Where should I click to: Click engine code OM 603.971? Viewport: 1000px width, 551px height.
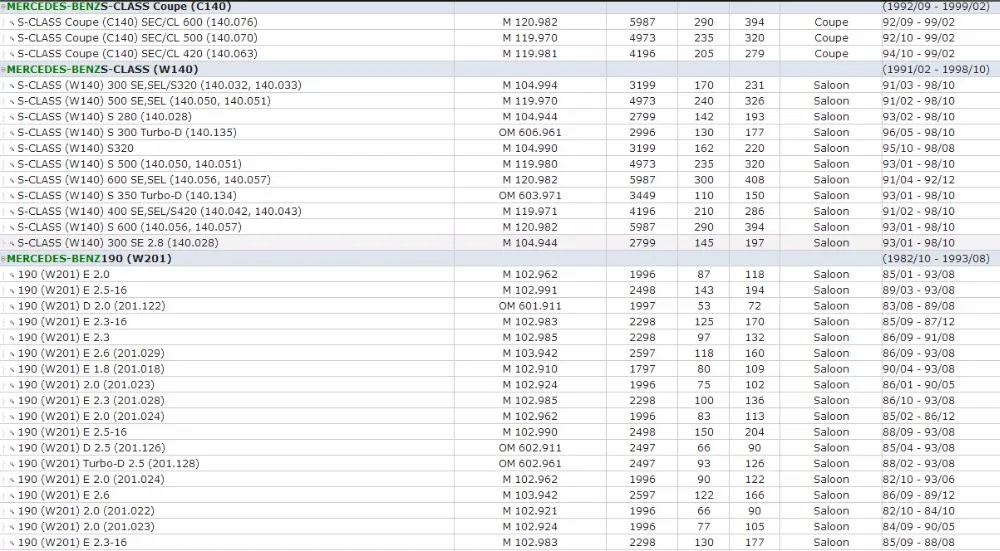(x=530, y=196)
